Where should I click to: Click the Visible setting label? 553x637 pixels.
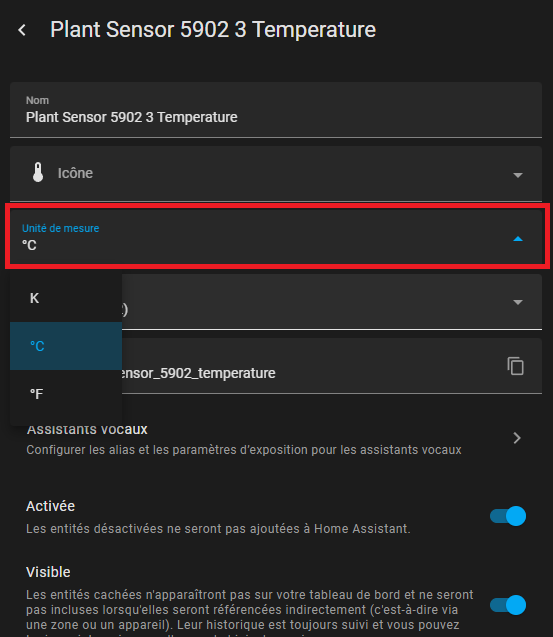pyautogui.click(x=48, y=572)
